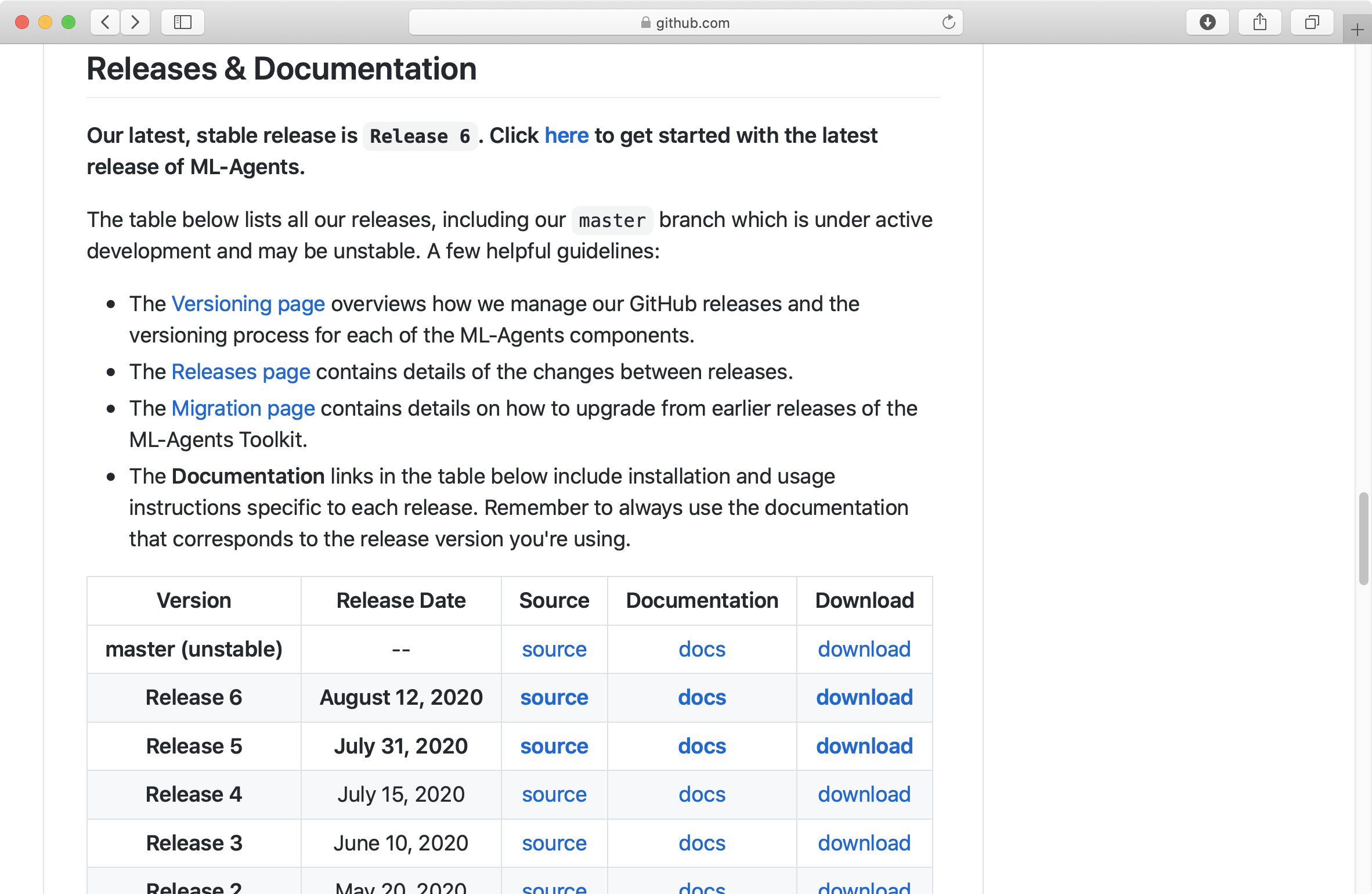1372x894 pixels.
Task: Reload the page with the refresh icon
Action: (x=948, y=23)
